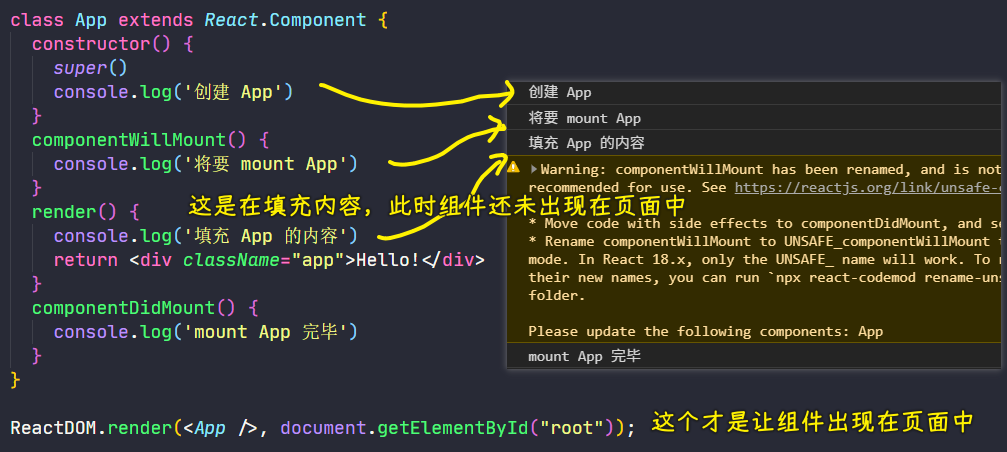
Task: Click the yellow warning triangle icon
Action: (514, 169)
